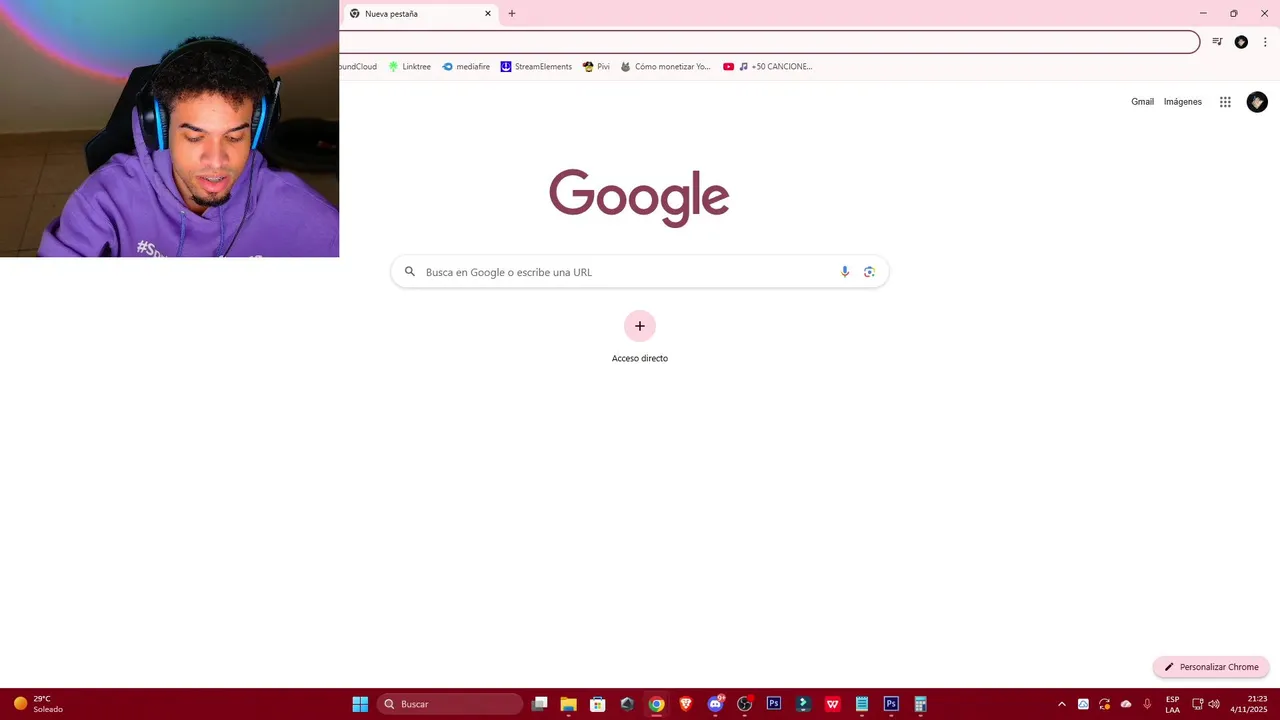The width and height of the screenshot is (1280, 720).
Task: Open Notepad from taskbar
Action: click(x=861, y=704)
